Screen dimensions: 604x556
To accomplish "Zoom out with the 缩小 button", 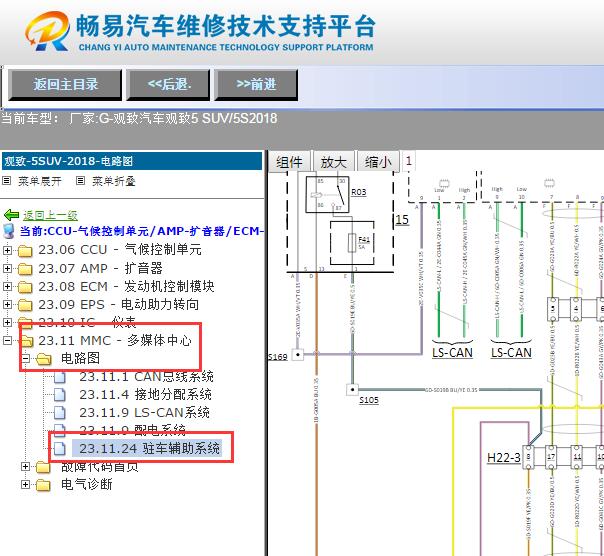I will tap(378, 162).
